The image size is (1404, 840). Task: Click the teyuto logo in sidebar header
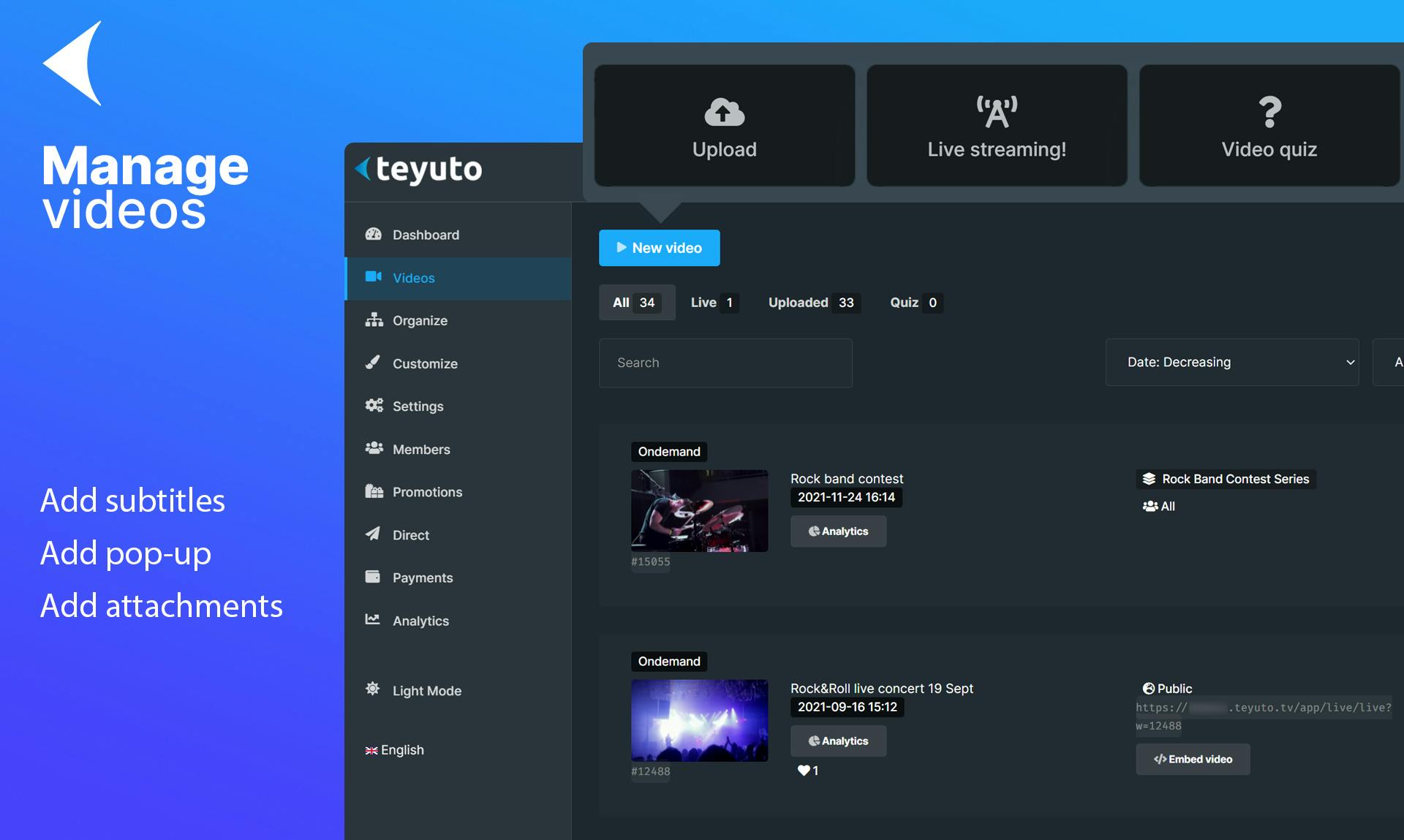tap(418, 169)
